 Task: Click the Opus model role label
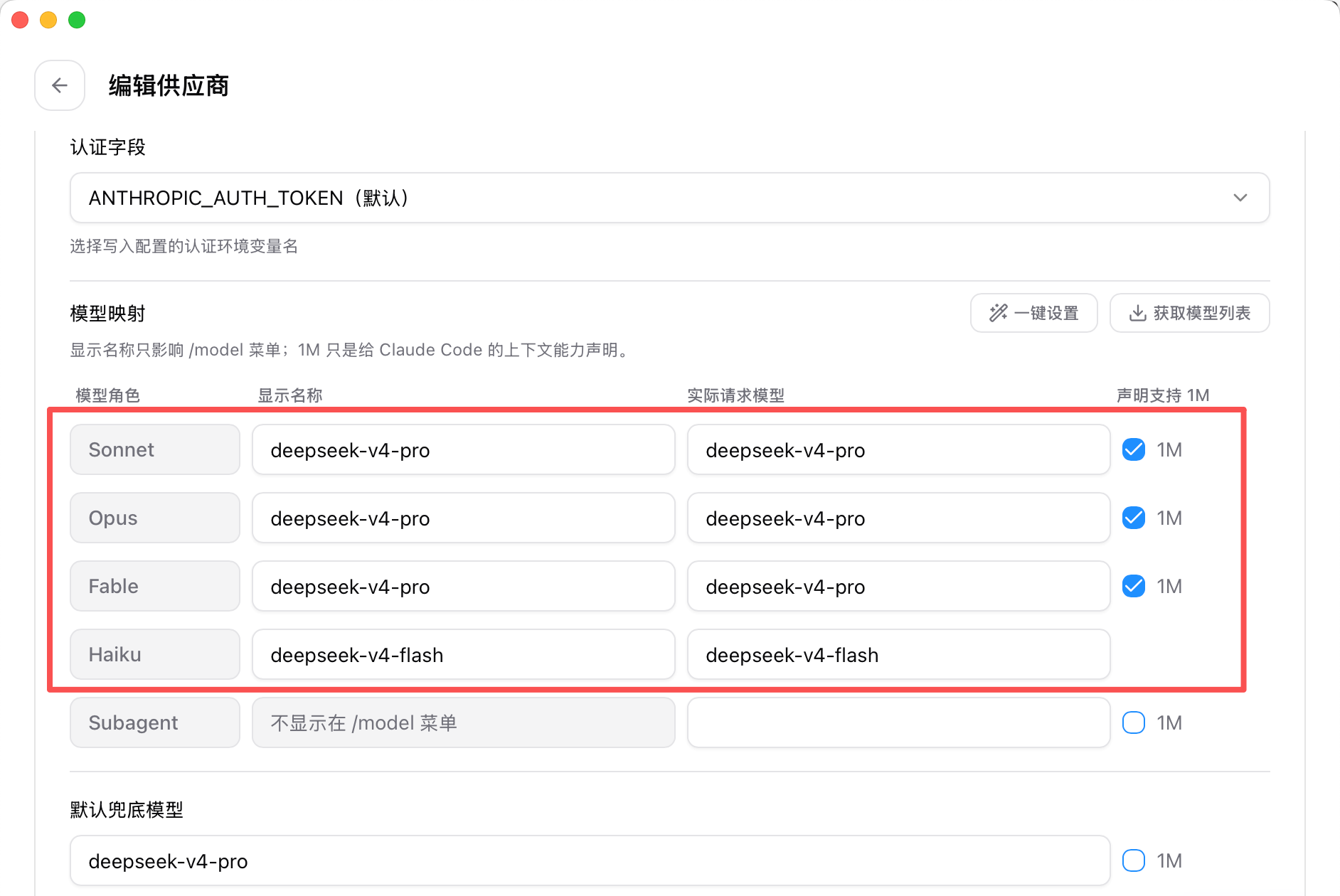(x=155, y=518)
